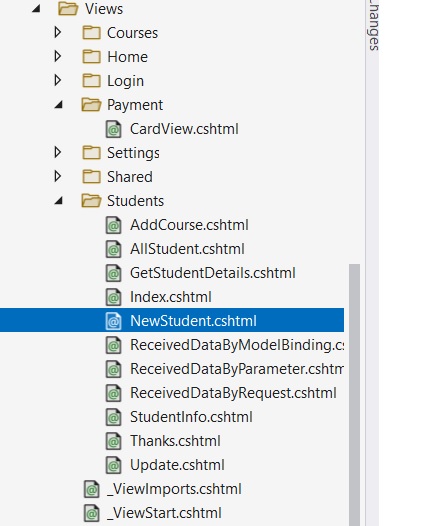Image resolution: width=426 pixels, height=526 pixels.
Task: Select GetStudentDetails.cshtml in the tree
Action: 213,273
